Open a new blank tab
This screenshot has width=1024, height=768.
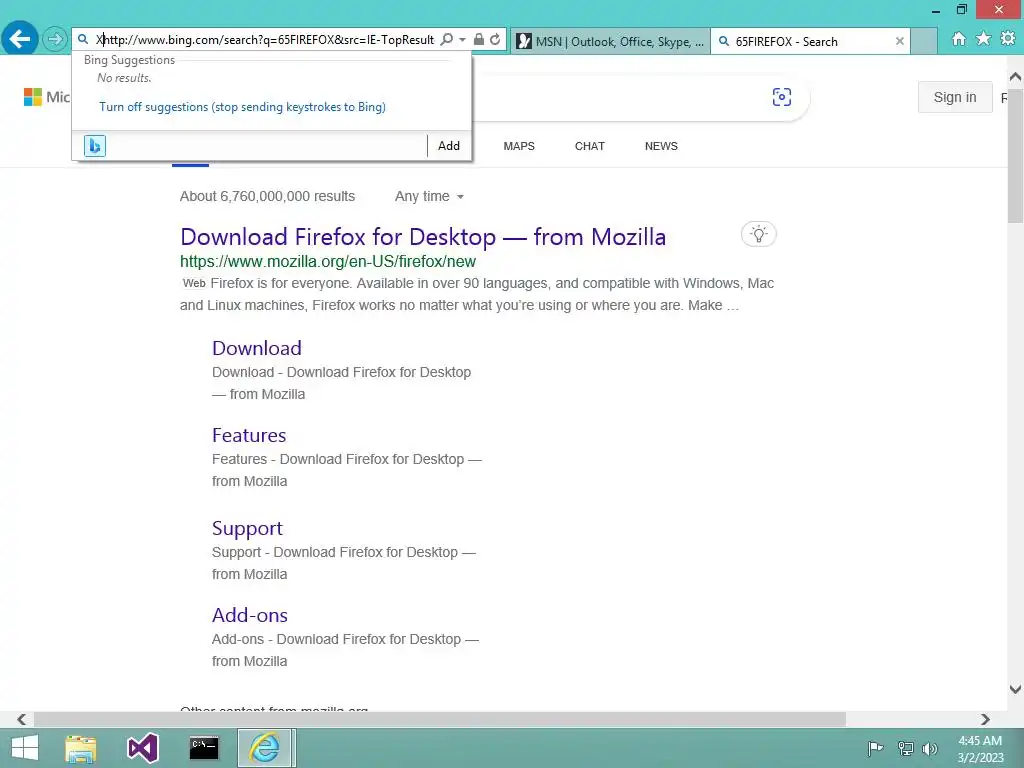click(x=923, y=41)
